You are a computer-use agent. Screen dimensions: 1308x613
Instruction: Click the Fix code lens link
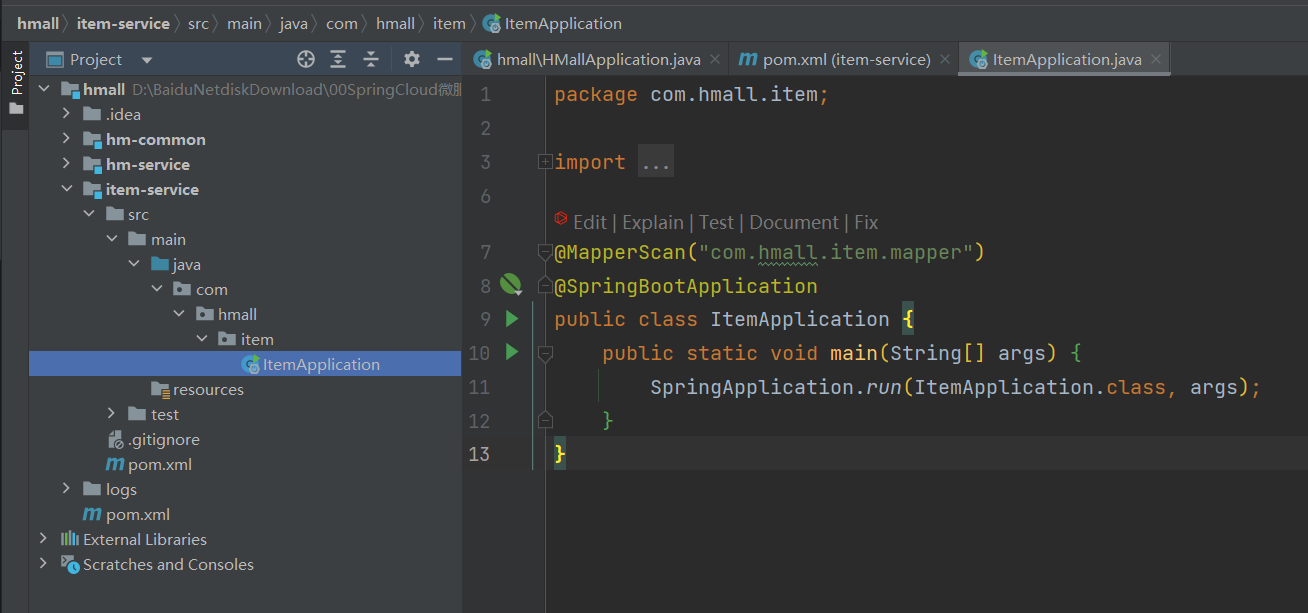tap(866, 222)
